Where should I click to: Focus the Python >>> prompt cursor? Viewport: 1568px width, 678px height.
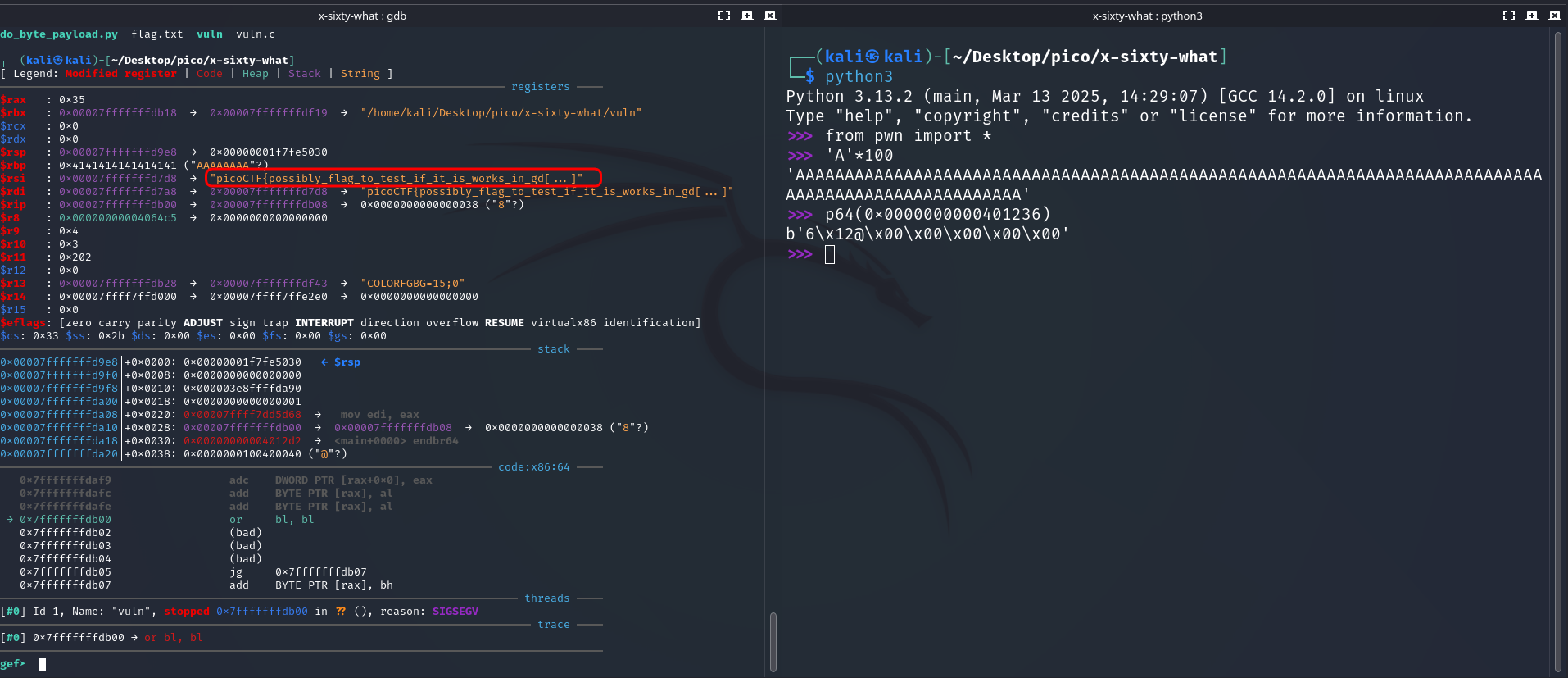tap(829, 255)
